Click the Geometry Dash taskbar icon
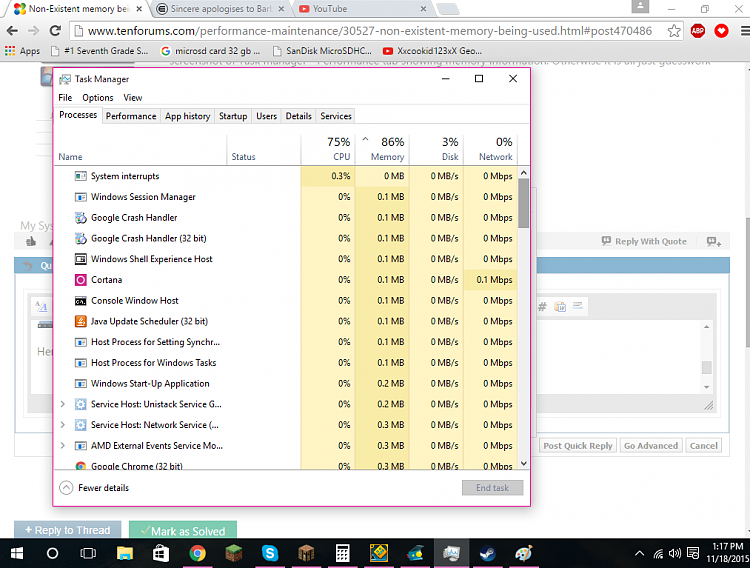The width and height of the screenshot is (750, 568). (x=379, y=554)
